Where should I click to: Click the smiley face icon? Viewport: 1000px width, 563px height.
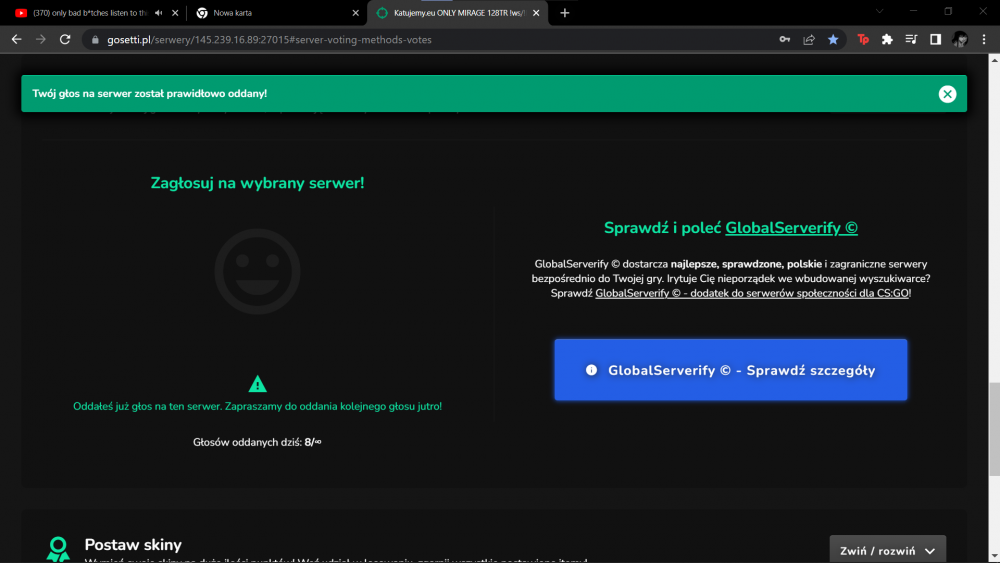(x=257, y=271)
